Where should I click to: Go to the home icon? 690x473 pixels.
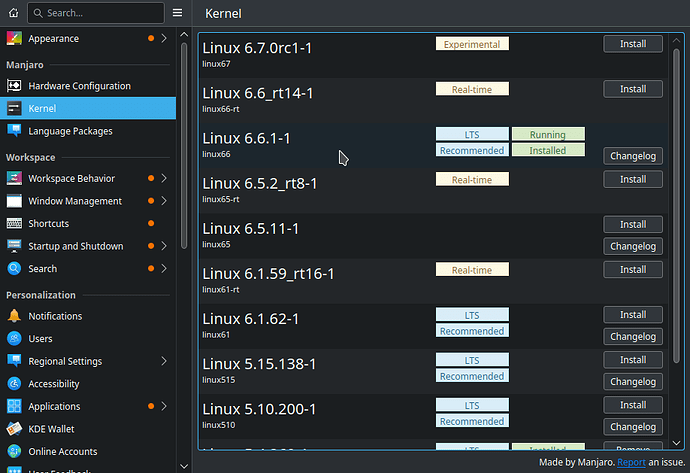click(14, 13)
